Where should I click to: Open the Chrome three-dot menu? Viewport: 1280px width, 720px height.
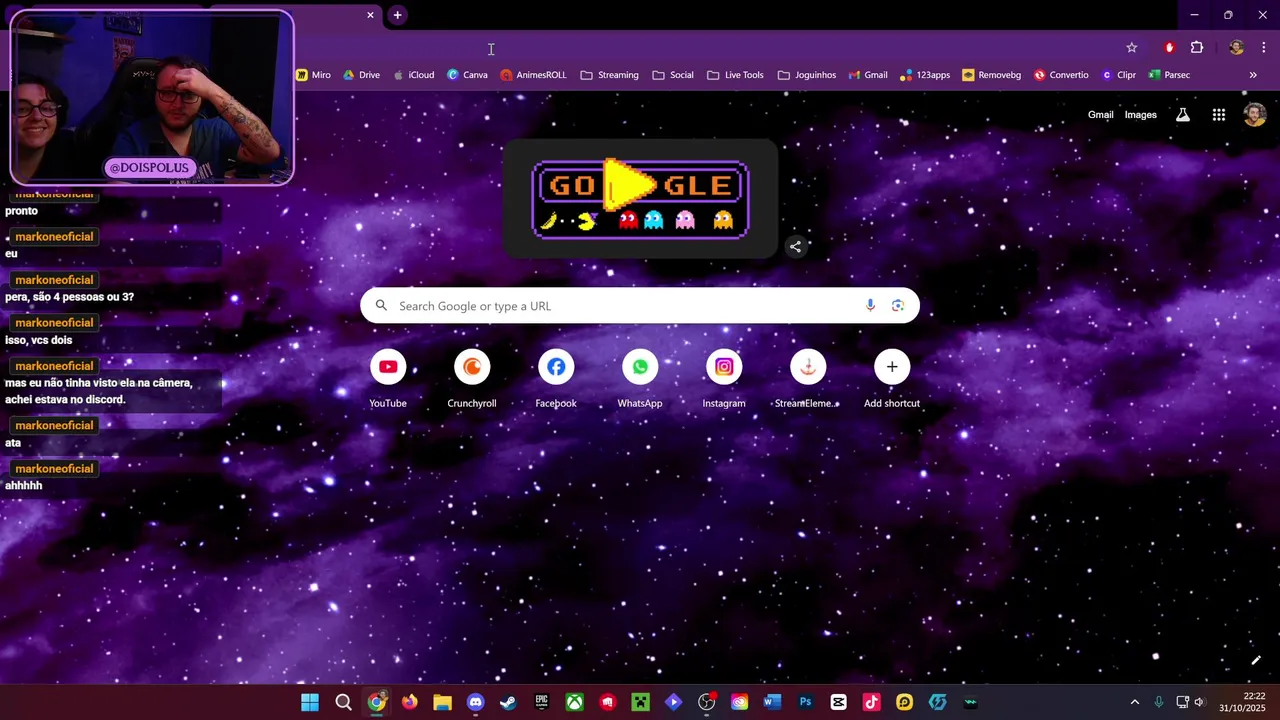point(1264,47)
